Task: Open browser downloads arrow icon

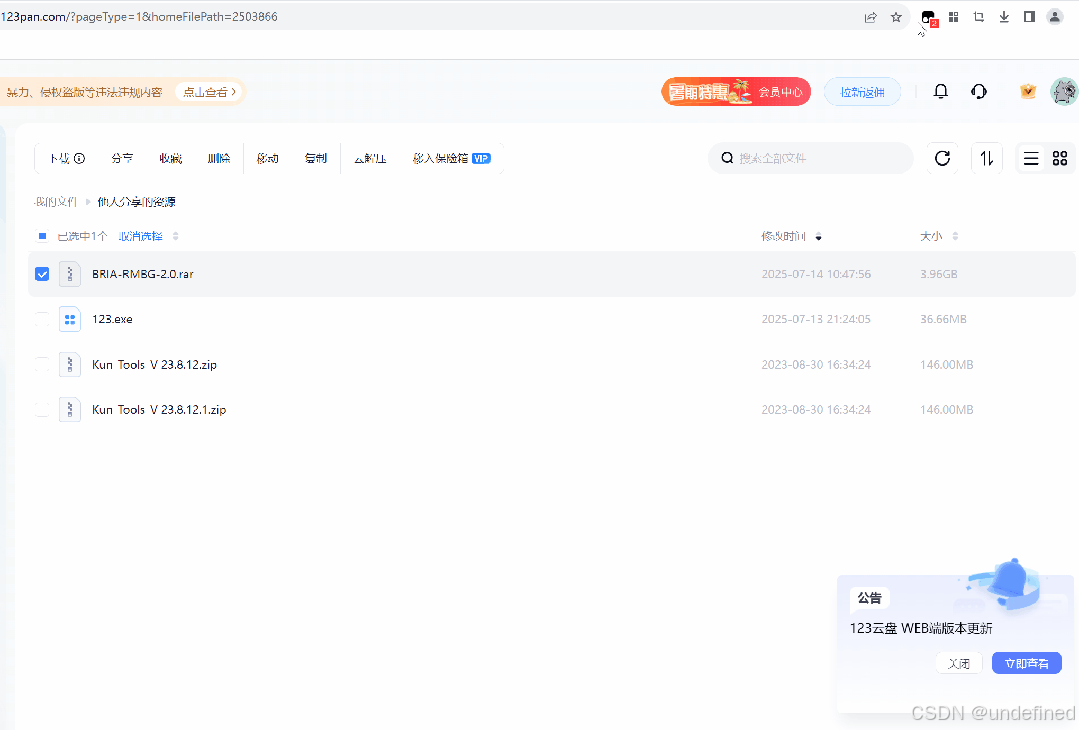Action: click(1004, 17)
